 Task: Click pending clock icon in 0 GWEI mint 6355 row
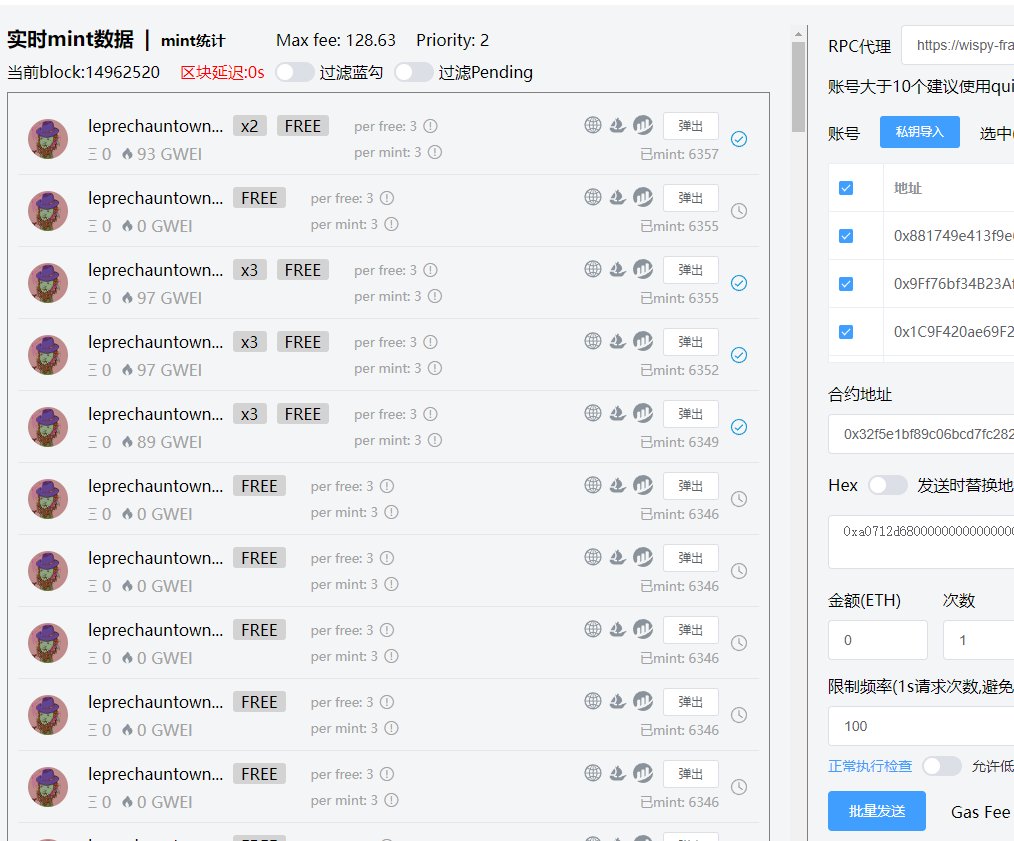(739, 211)
